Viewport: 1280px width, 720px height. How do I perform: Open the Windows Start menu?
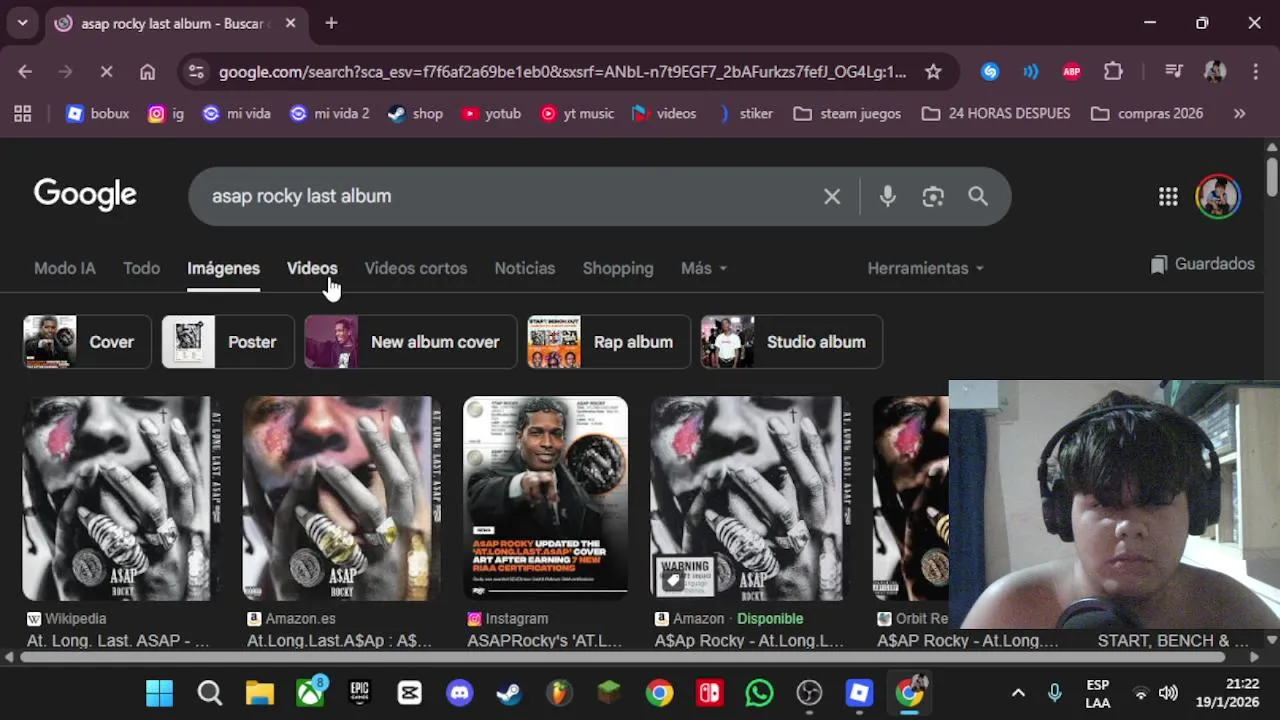159,693
